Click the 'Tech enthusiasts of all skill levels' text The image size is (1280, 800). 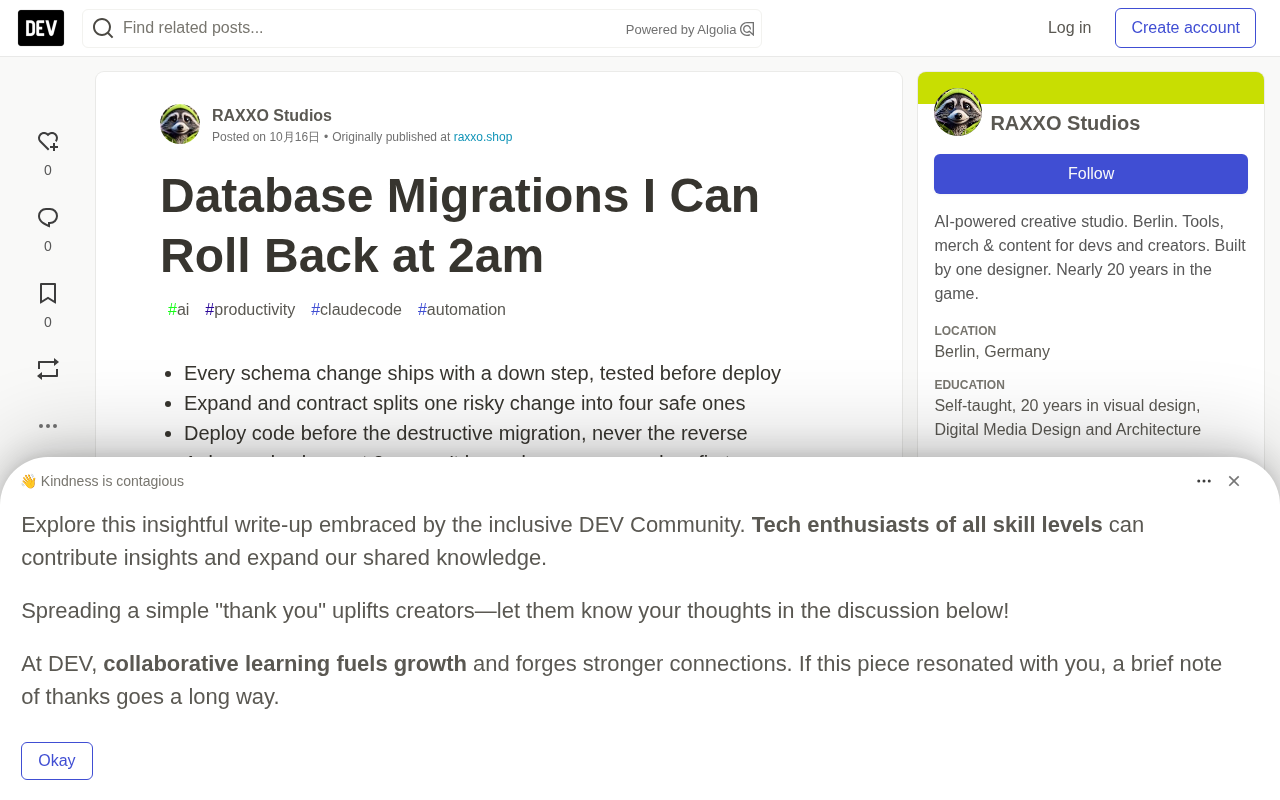(927, 525)
